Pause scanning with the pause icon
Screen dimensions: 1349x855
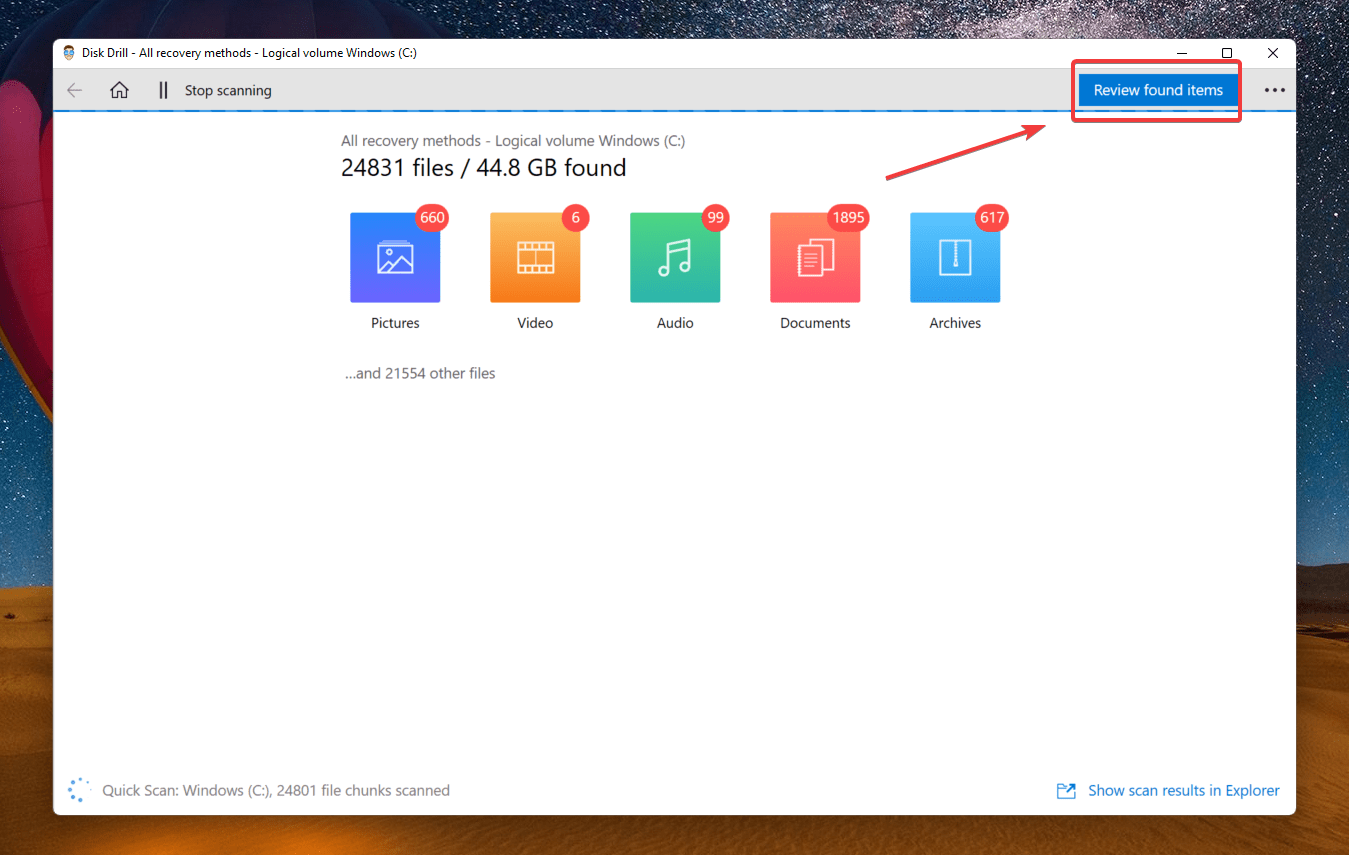(x=163, y=90)
